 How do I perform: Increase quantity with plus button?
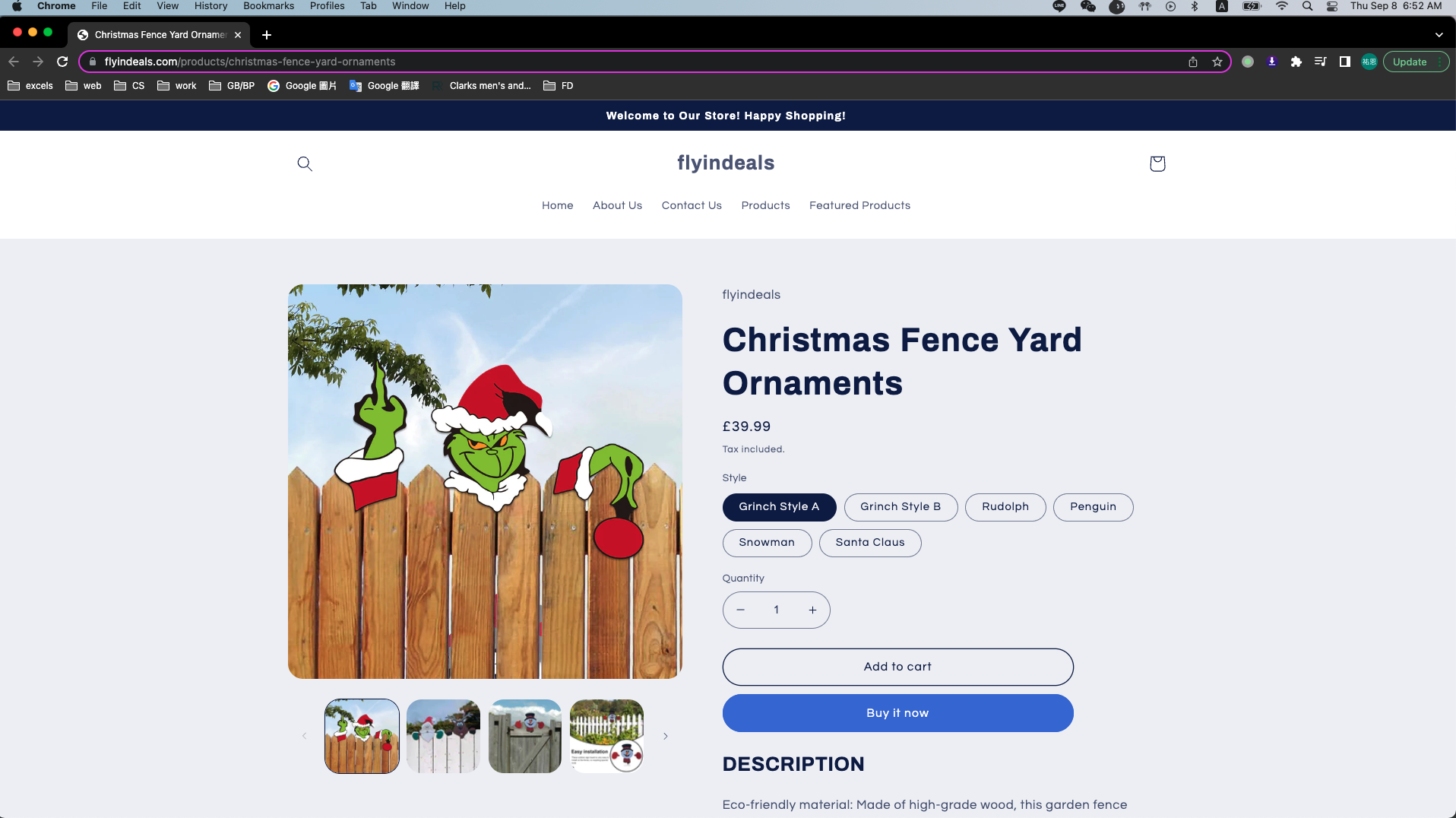pos(812,610)
